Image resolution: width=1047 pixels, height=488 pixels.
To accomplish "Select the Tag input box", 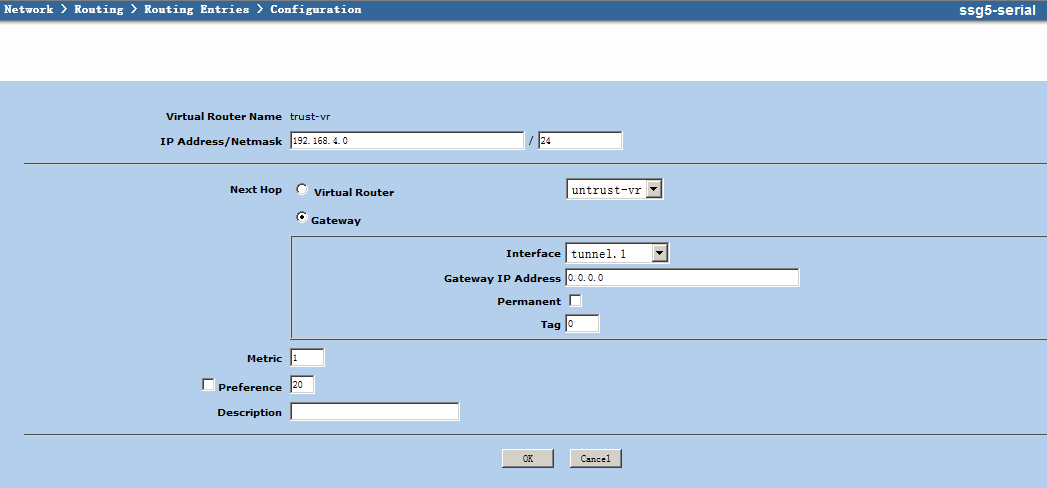I will point(582,324).
